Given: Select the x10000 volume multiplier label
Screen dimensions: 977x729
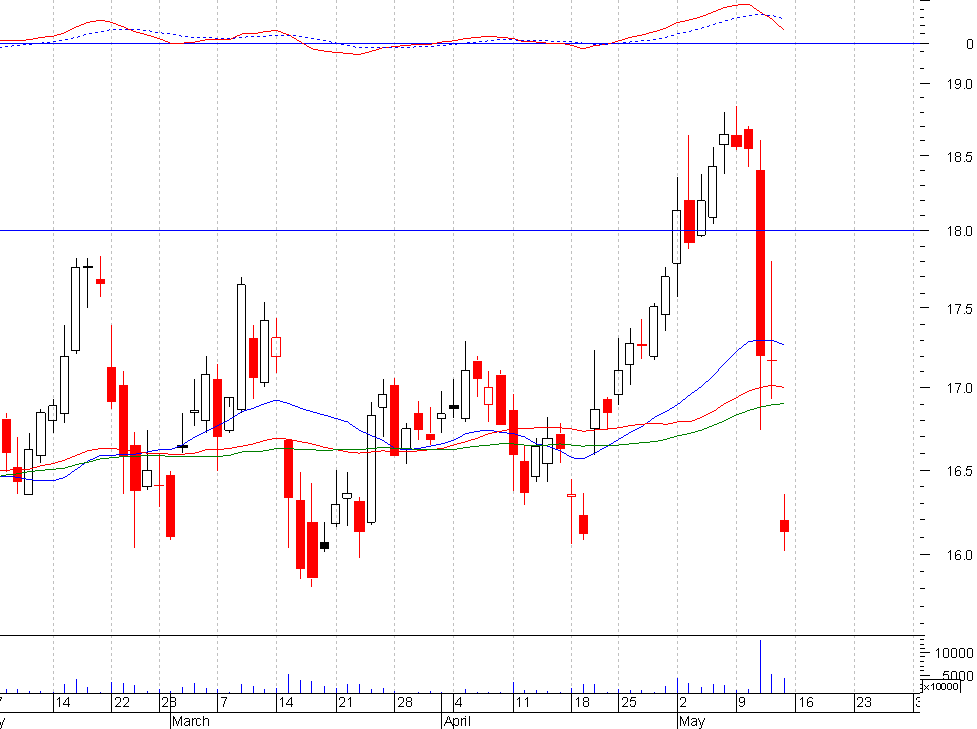Looking at the screenshot, I should [x=941, y=687].
